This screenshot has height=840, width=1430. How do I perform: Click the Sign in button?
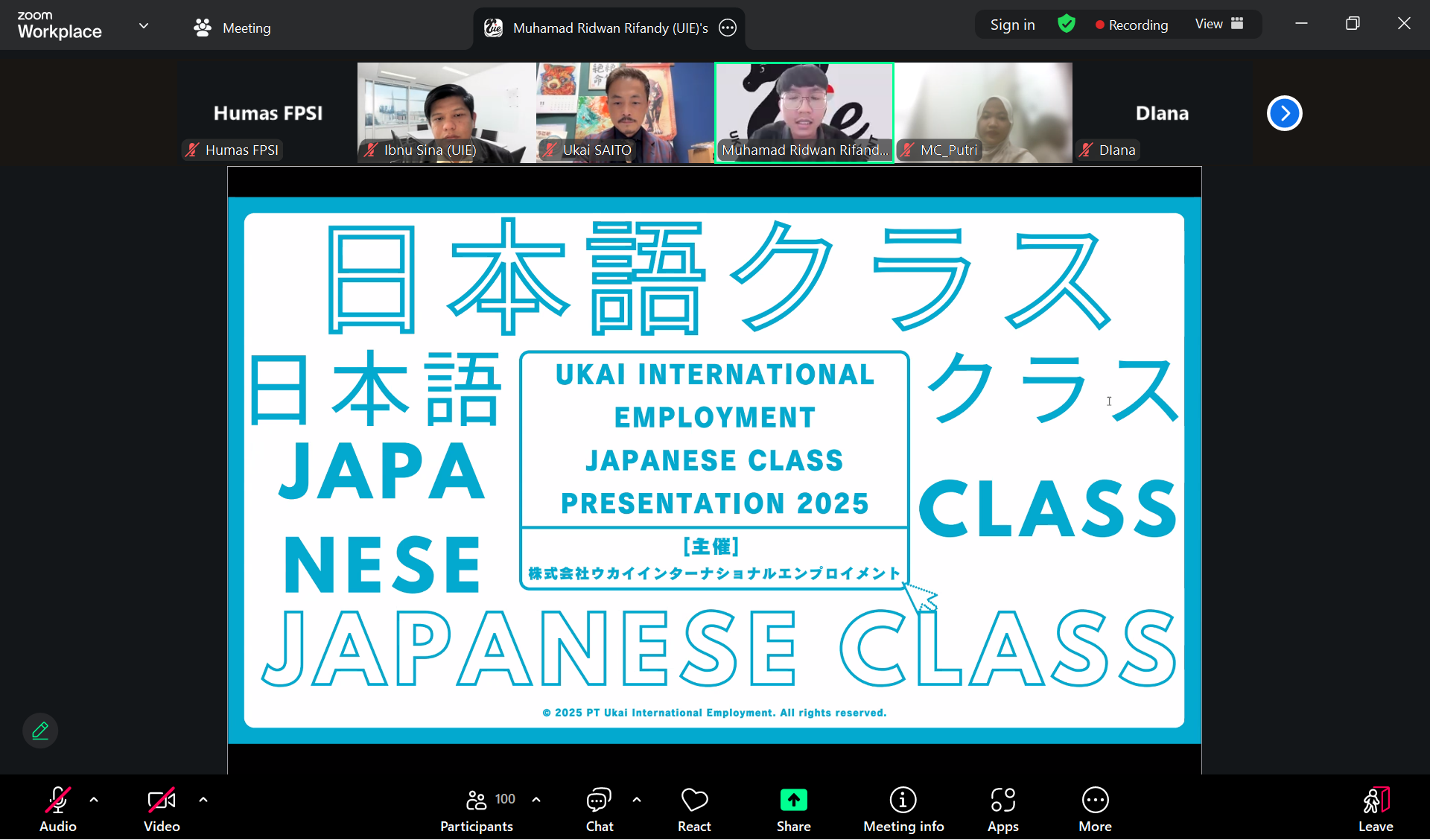point(1012,25)
